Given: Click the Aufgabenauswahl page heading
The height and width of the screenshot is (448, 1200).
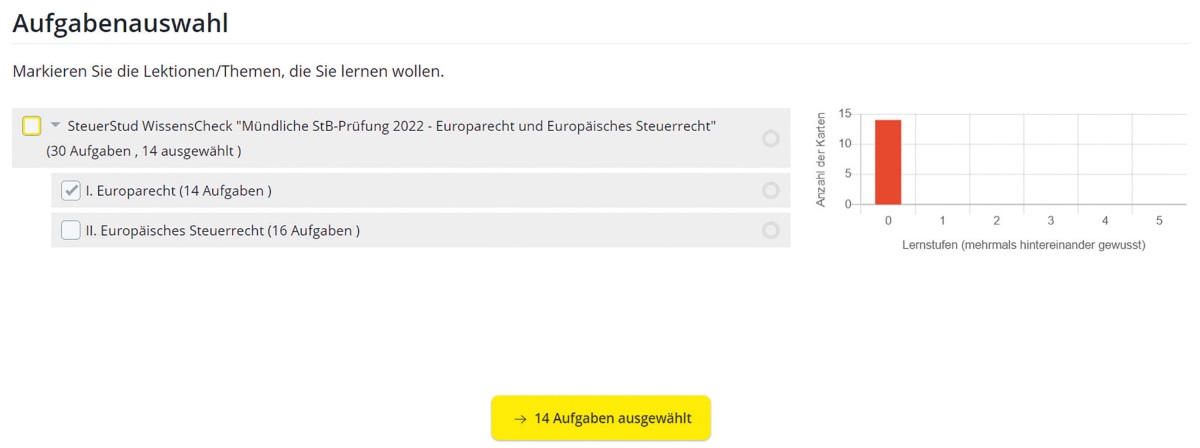Looking at the screenshot, I should pos(120,23).
